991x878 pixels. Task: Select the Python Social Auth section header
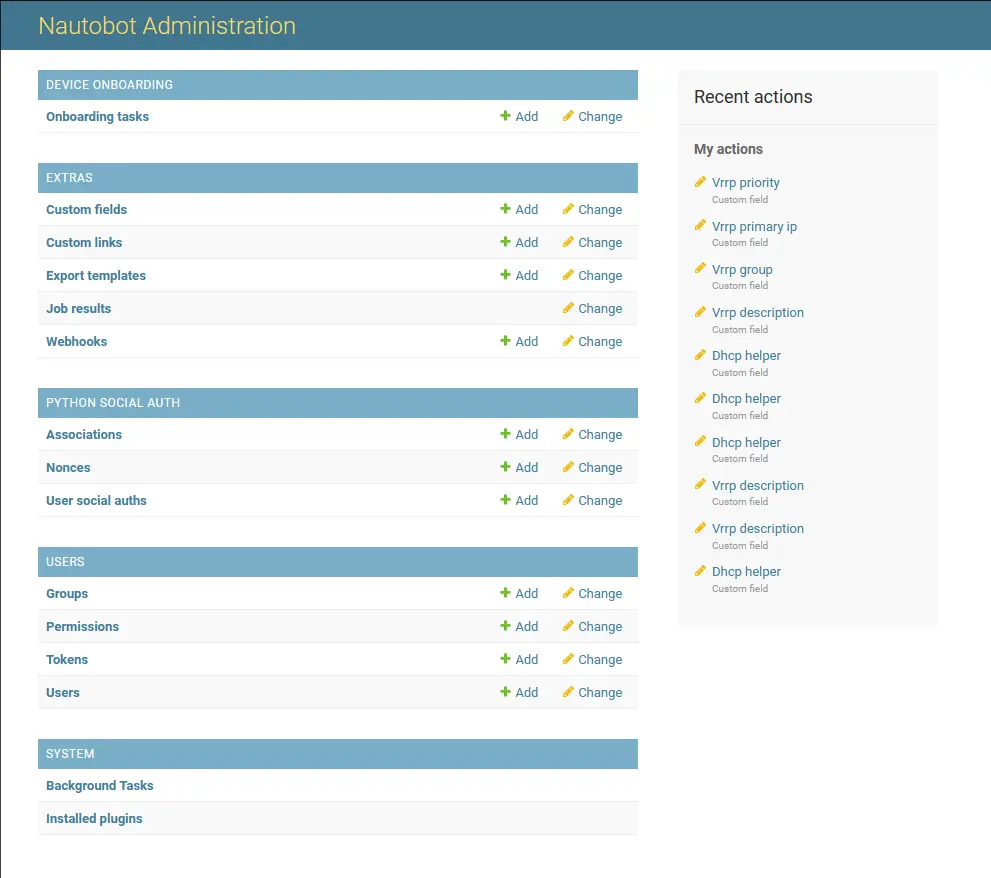(x=113, y=403)
